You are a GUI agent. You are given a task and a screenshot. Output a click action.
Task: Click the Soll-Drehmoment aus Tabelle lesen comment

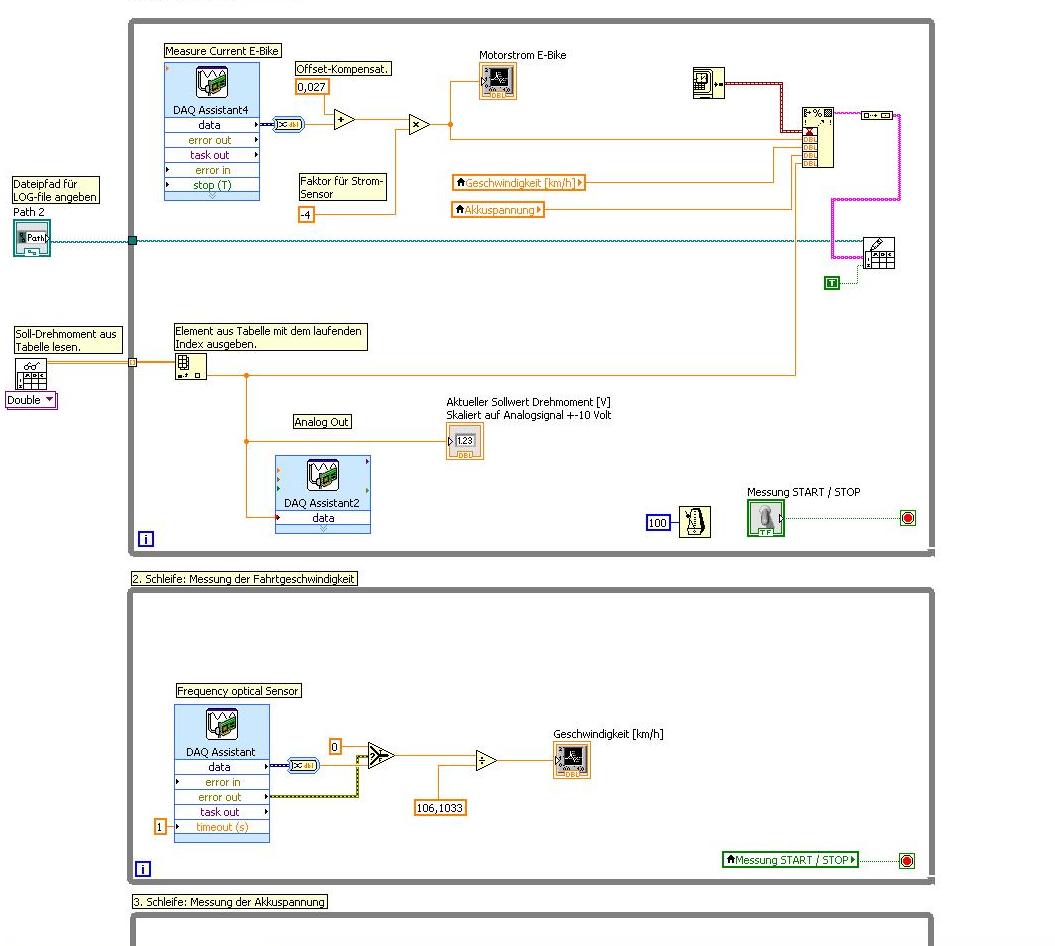click(68, 340)
